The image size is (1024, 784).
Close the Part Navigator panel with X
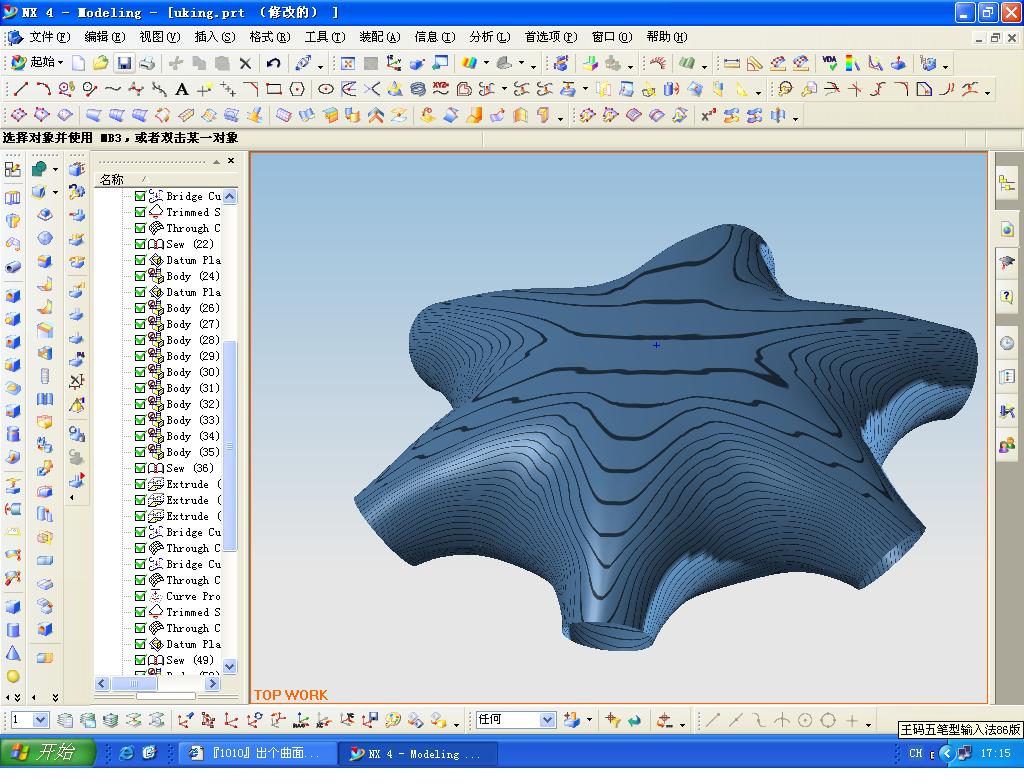click(x=231, y=161)
